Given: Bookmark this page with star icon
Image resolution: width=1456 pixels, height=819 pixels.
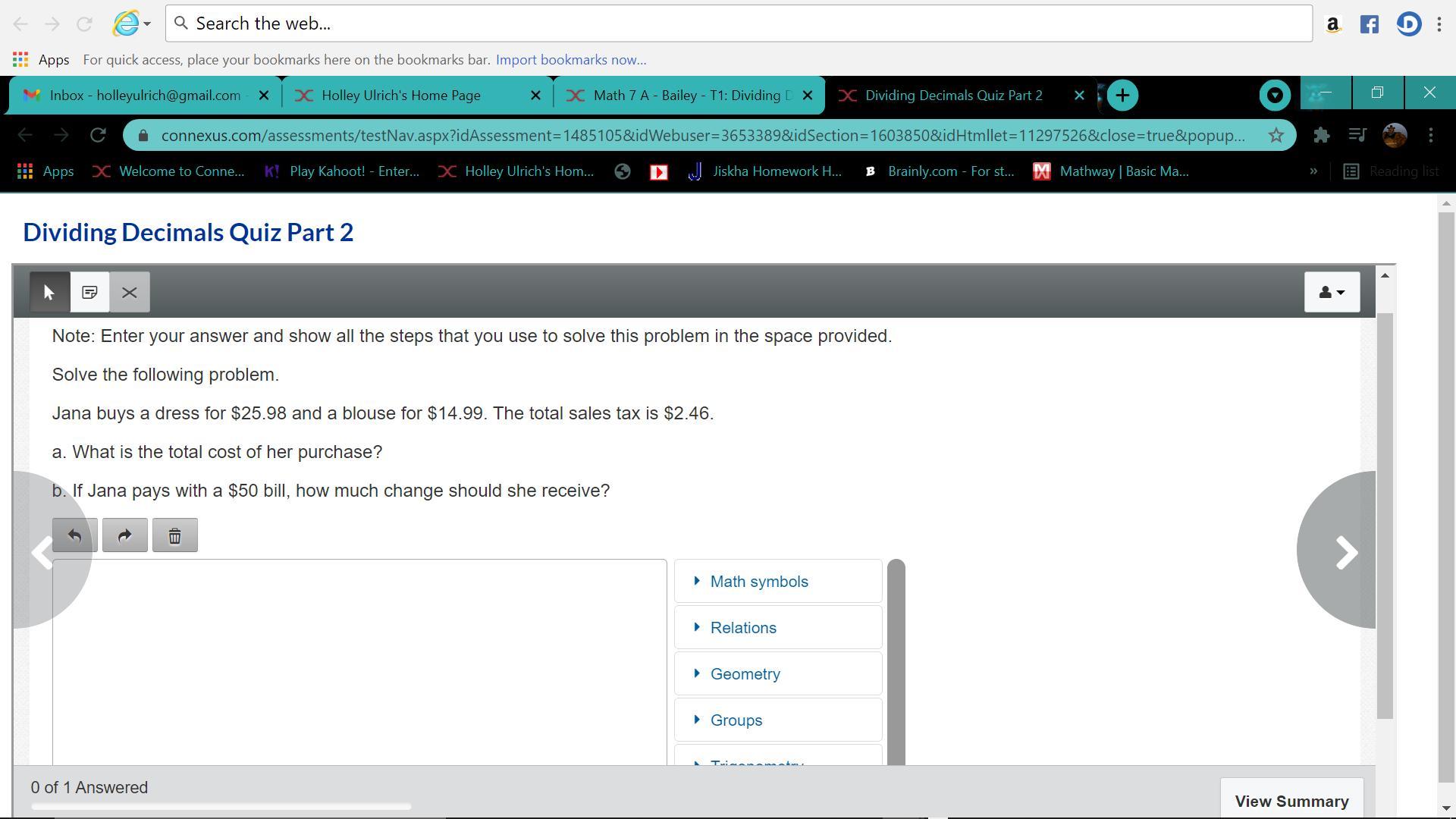Looking at the screenshot, I should 1276,135.
